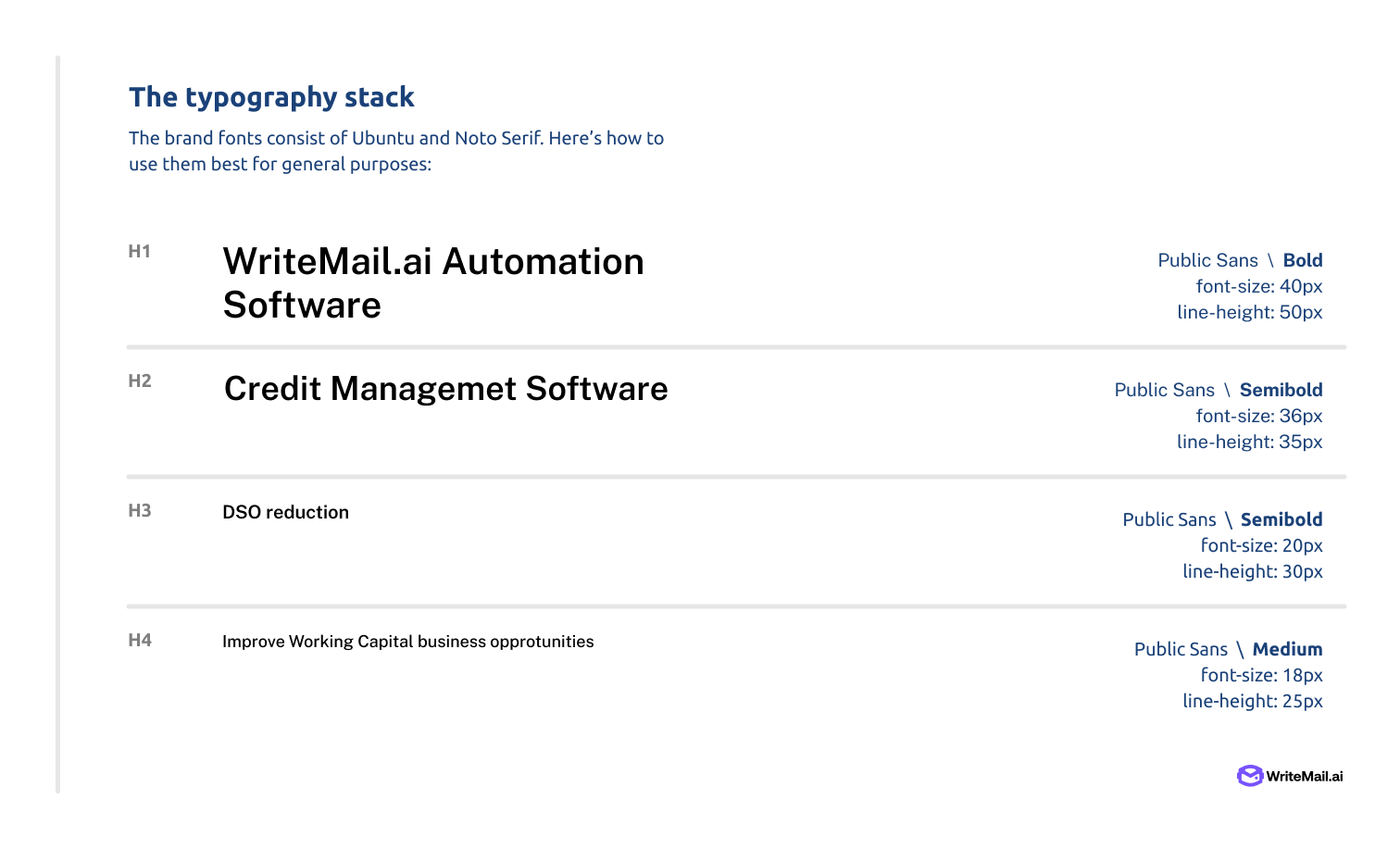The image size is (1400, 849).
Task: Click the "DSO reduction" sample text
Action: point(285,512)
